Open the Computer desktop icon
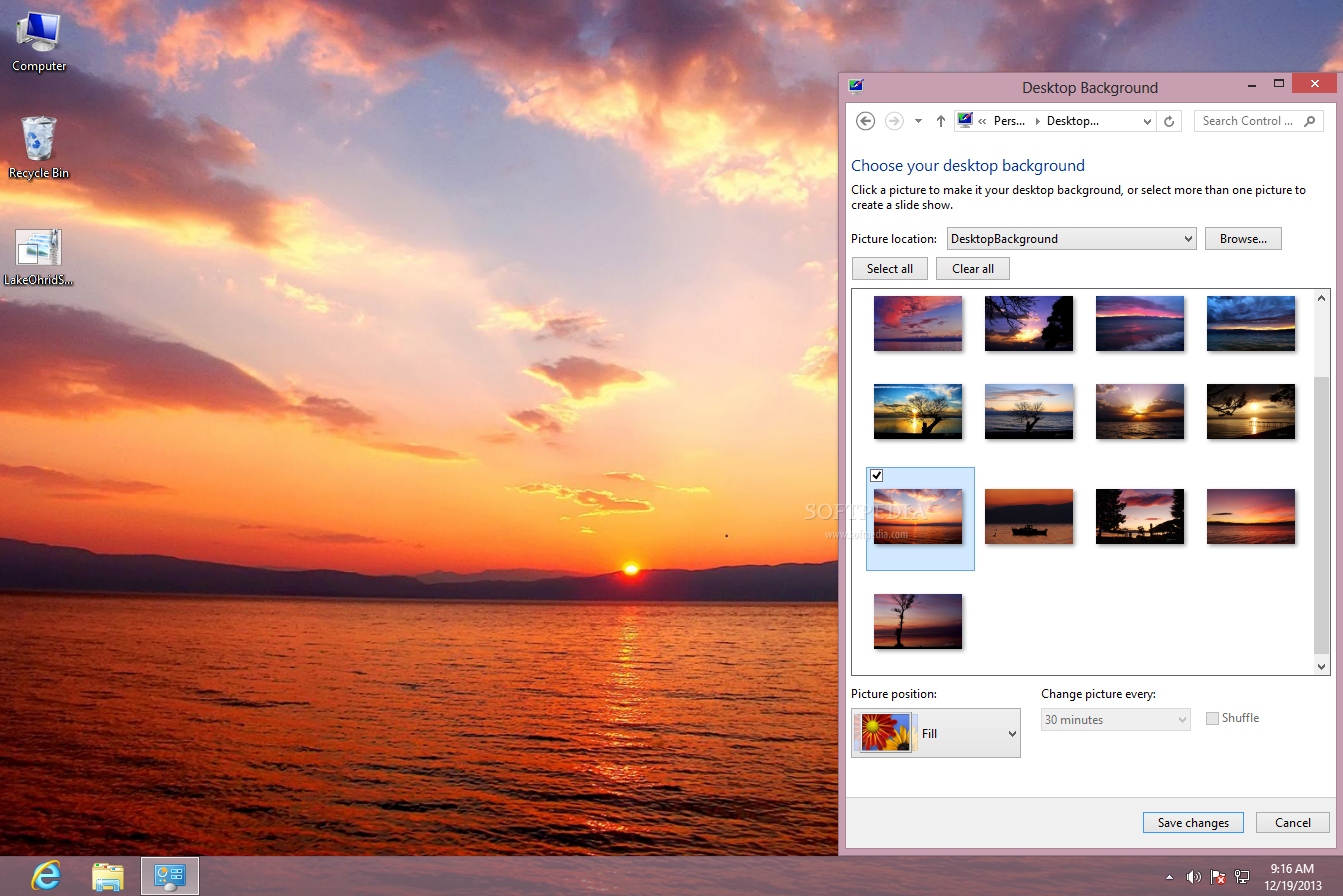The width and height of the screenshot is (1343, 896). point(39,42)
